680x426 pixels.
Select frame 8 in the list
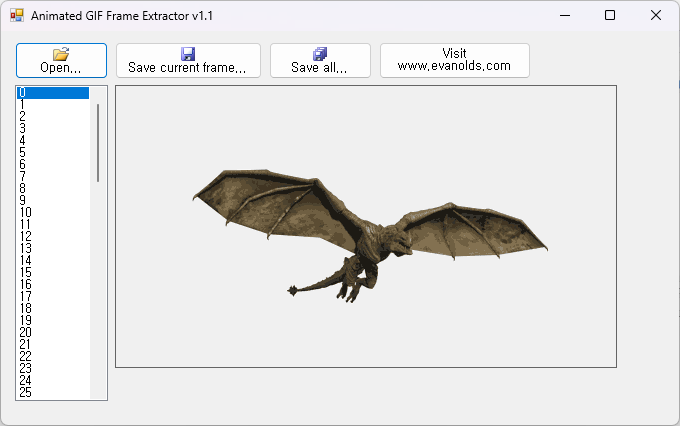(53, 189)
